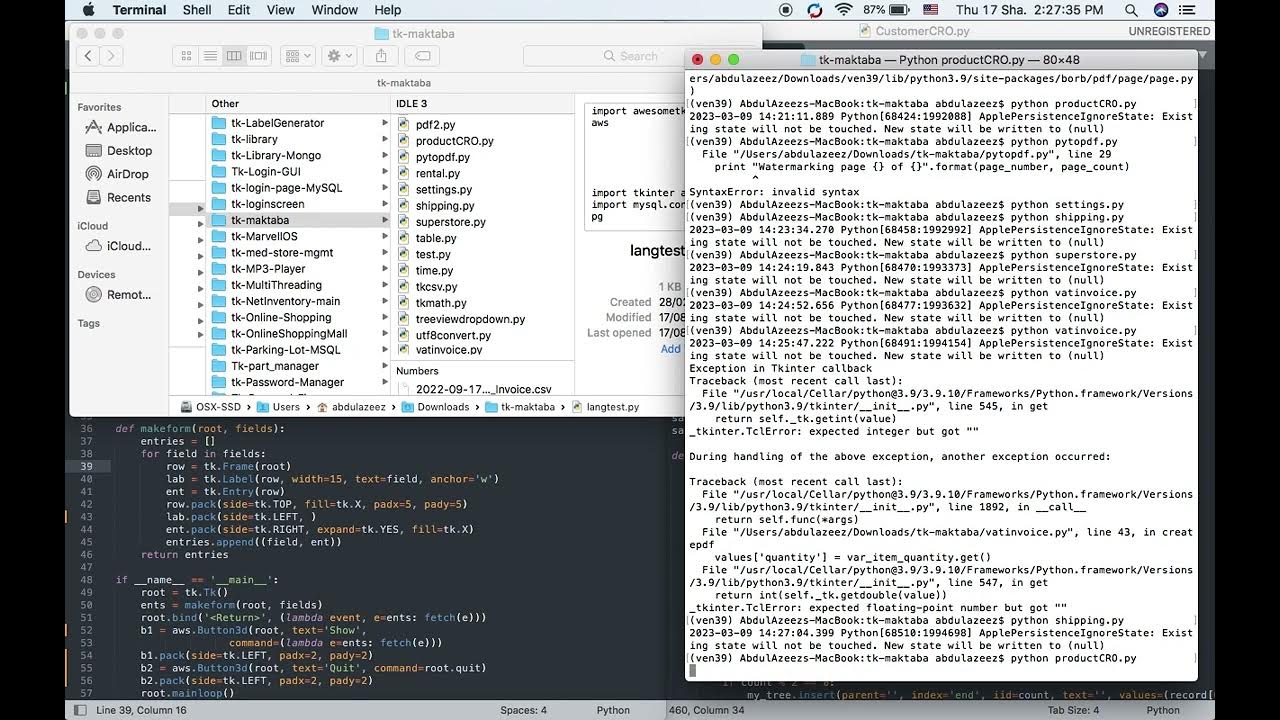The height and width of the screenshot is (720, 1280).
Task: Click the screen recording stop icon
Action: 786,10
